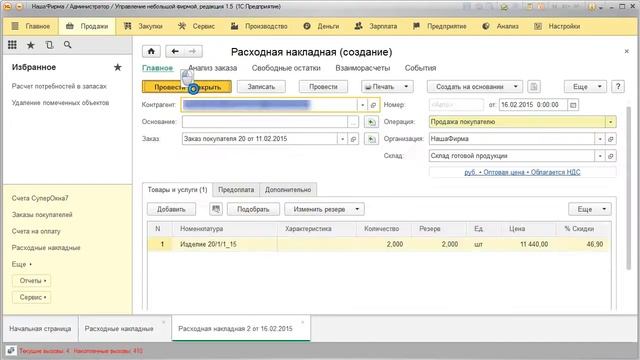Click the Добавить button
The width and height of the screenshot is (640, 360).
pos(171,209)
